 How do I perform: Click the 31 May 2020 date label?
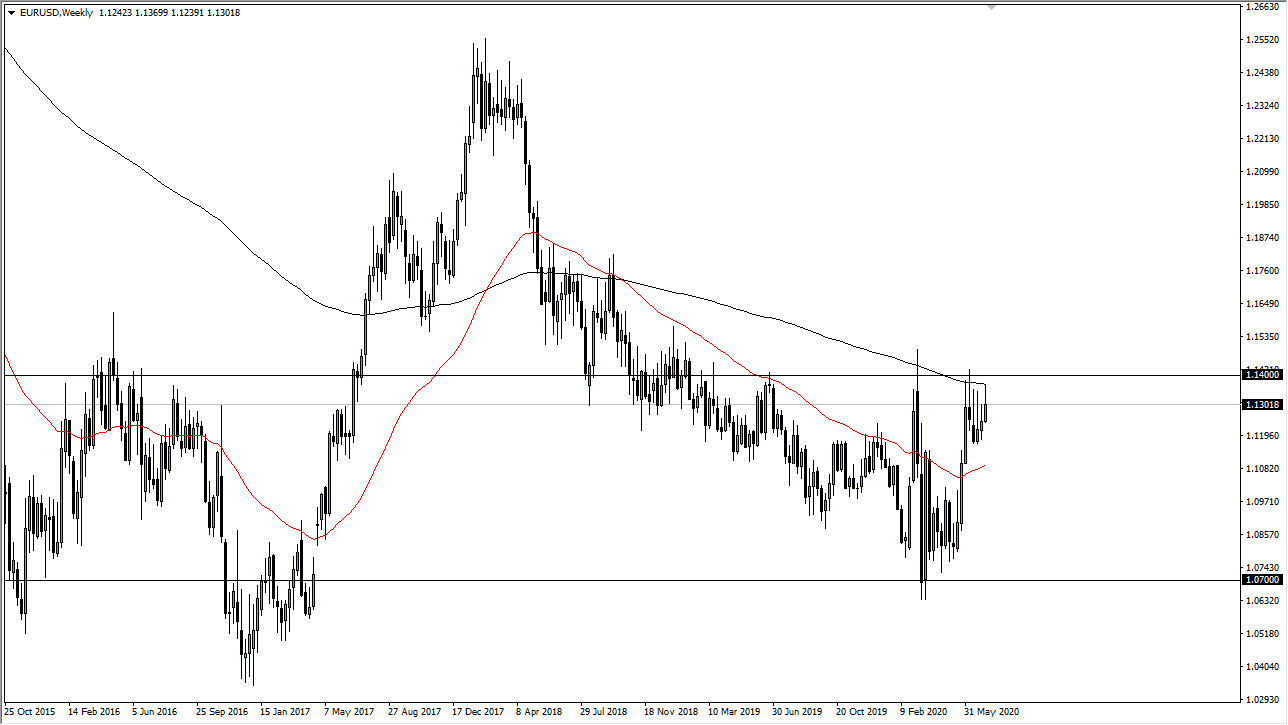[993, 712]
